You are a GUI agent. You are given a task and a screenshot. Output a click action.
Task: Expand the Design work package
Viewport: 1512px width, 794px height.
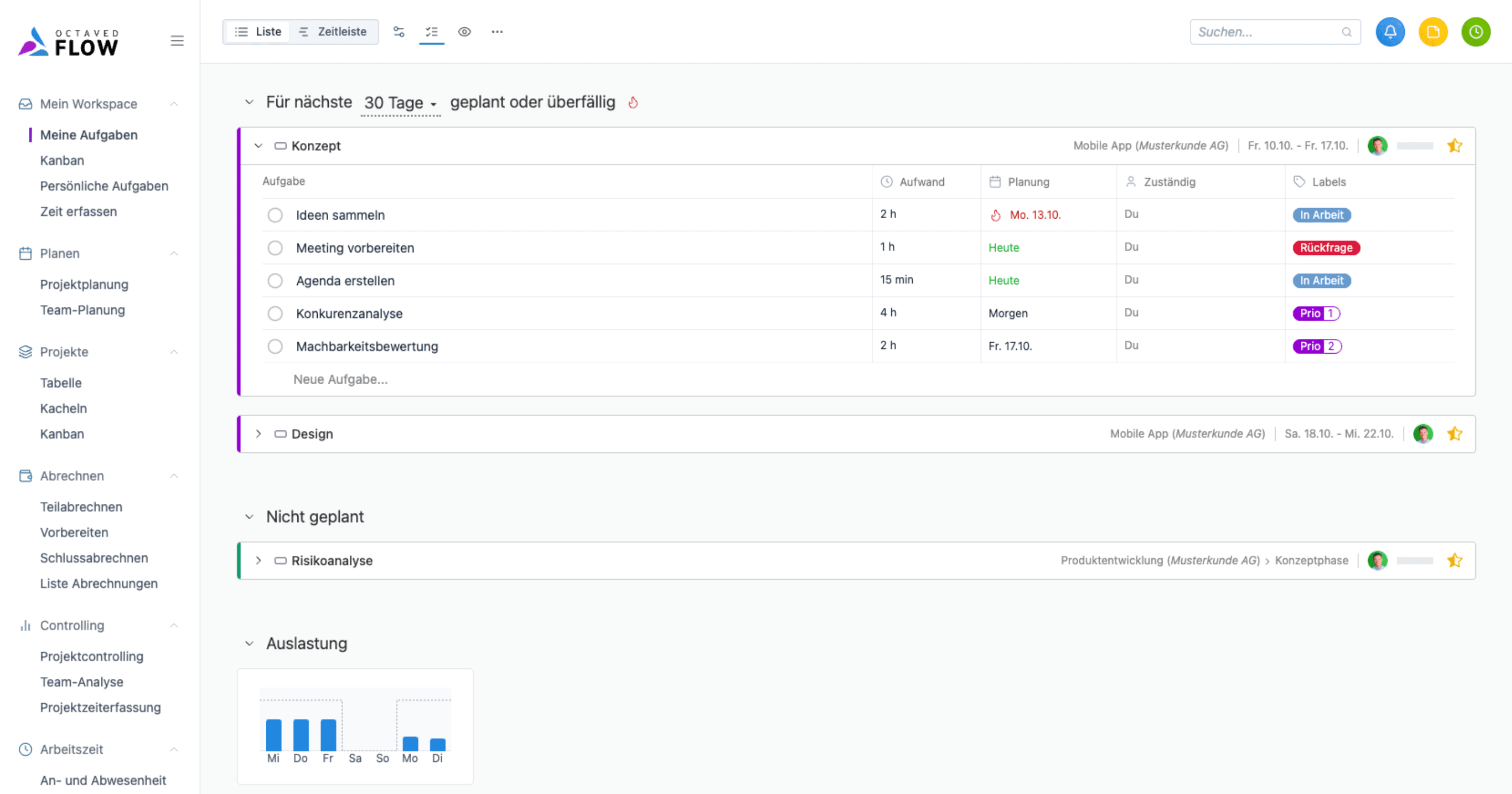[x=258, y=434]
